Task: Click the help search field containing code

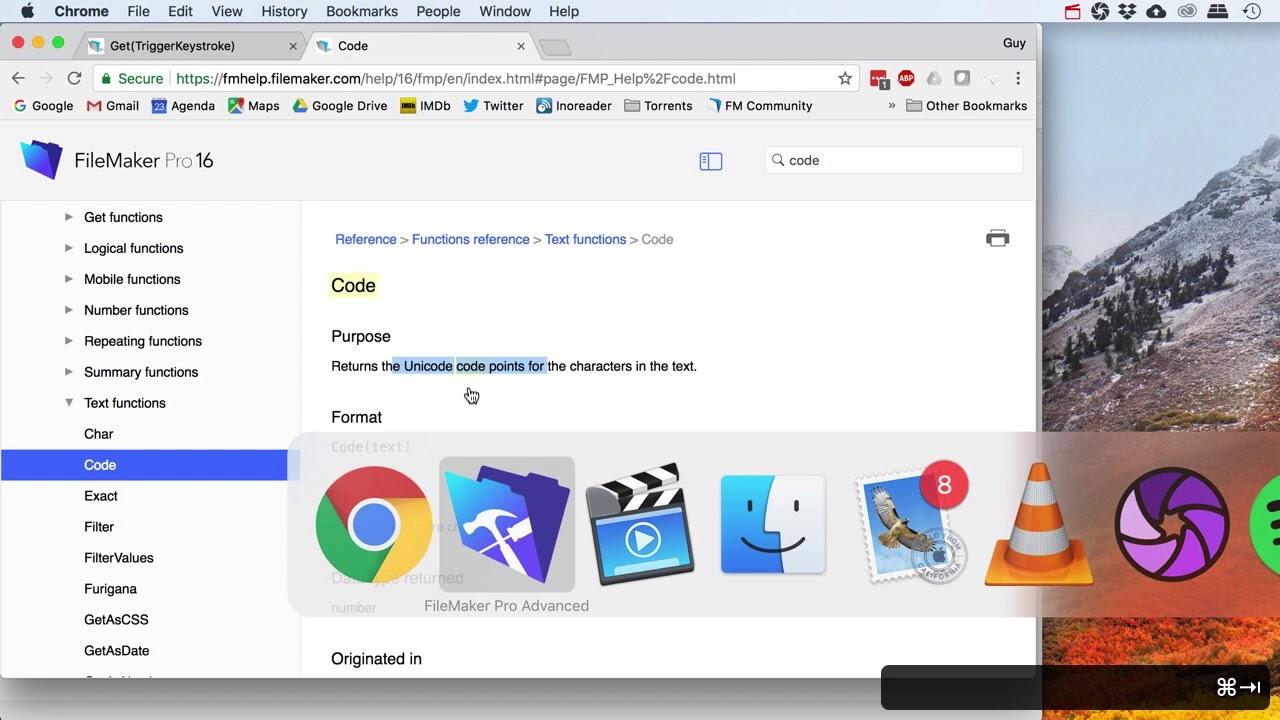Action: pyautogui.click(x=895, y=160)
